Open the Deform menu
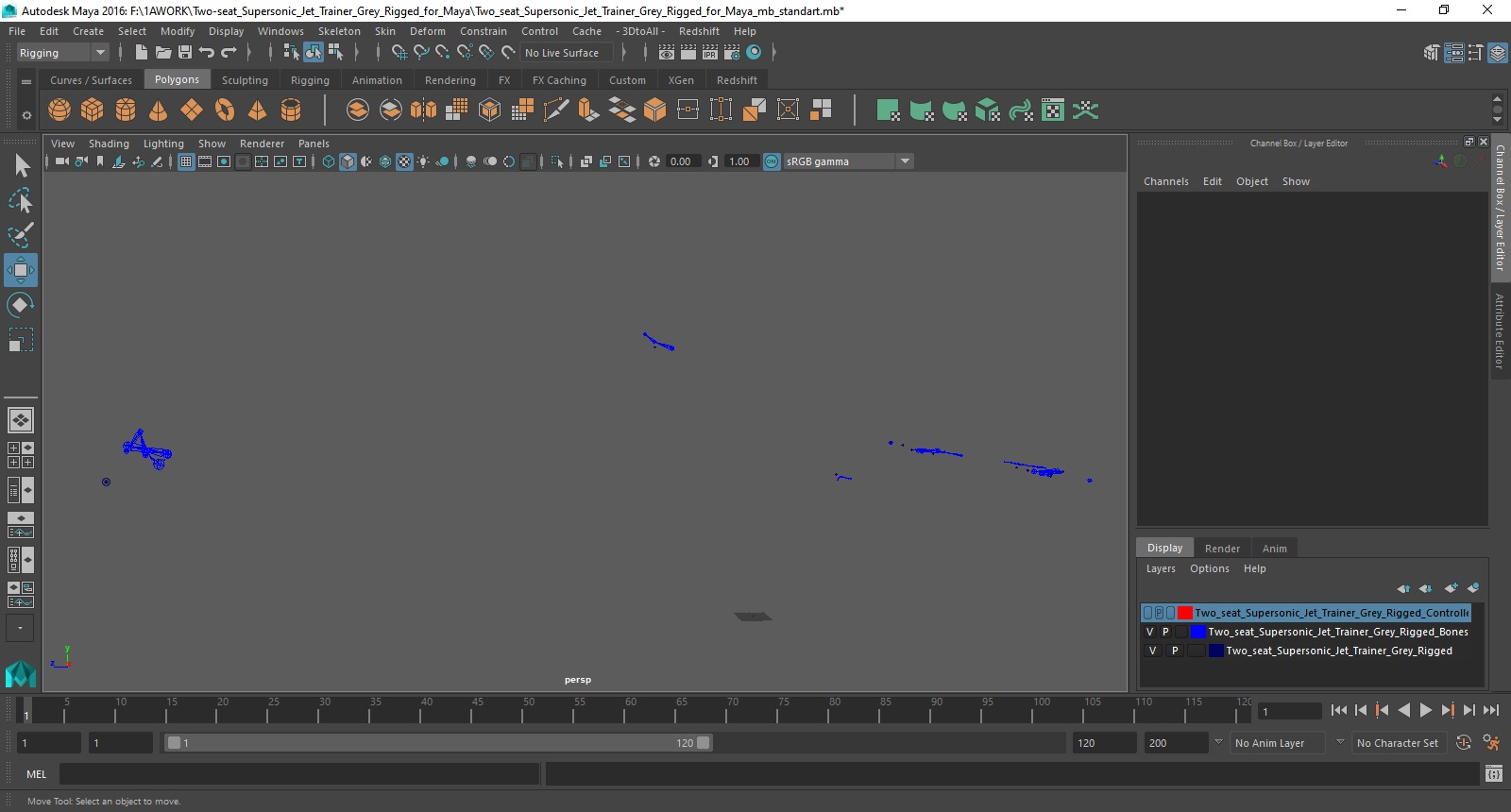 428,31
